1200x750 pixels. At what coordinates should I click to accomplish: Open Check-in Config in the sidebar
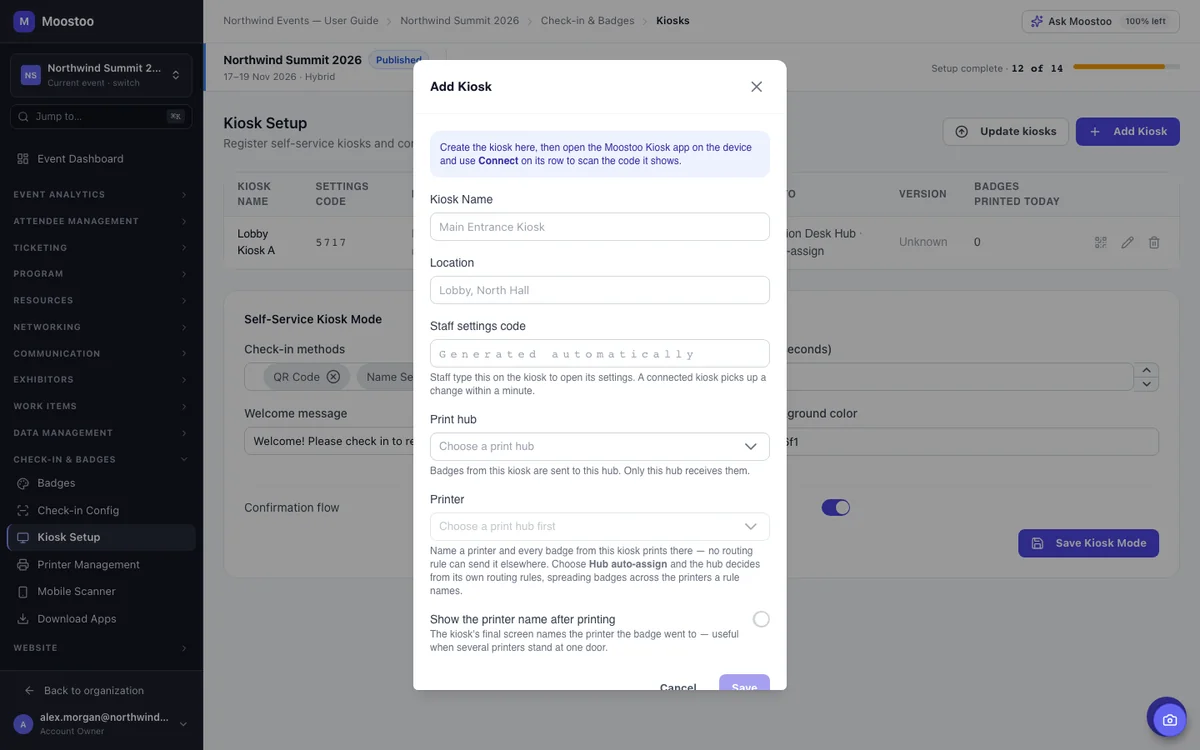point(101,510)
